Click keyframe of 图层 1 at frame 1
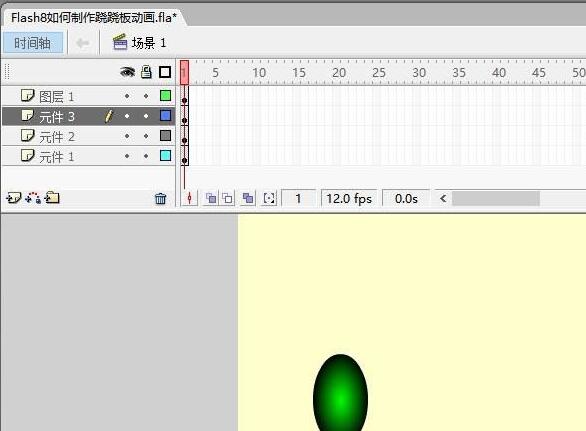 (184, 96)
